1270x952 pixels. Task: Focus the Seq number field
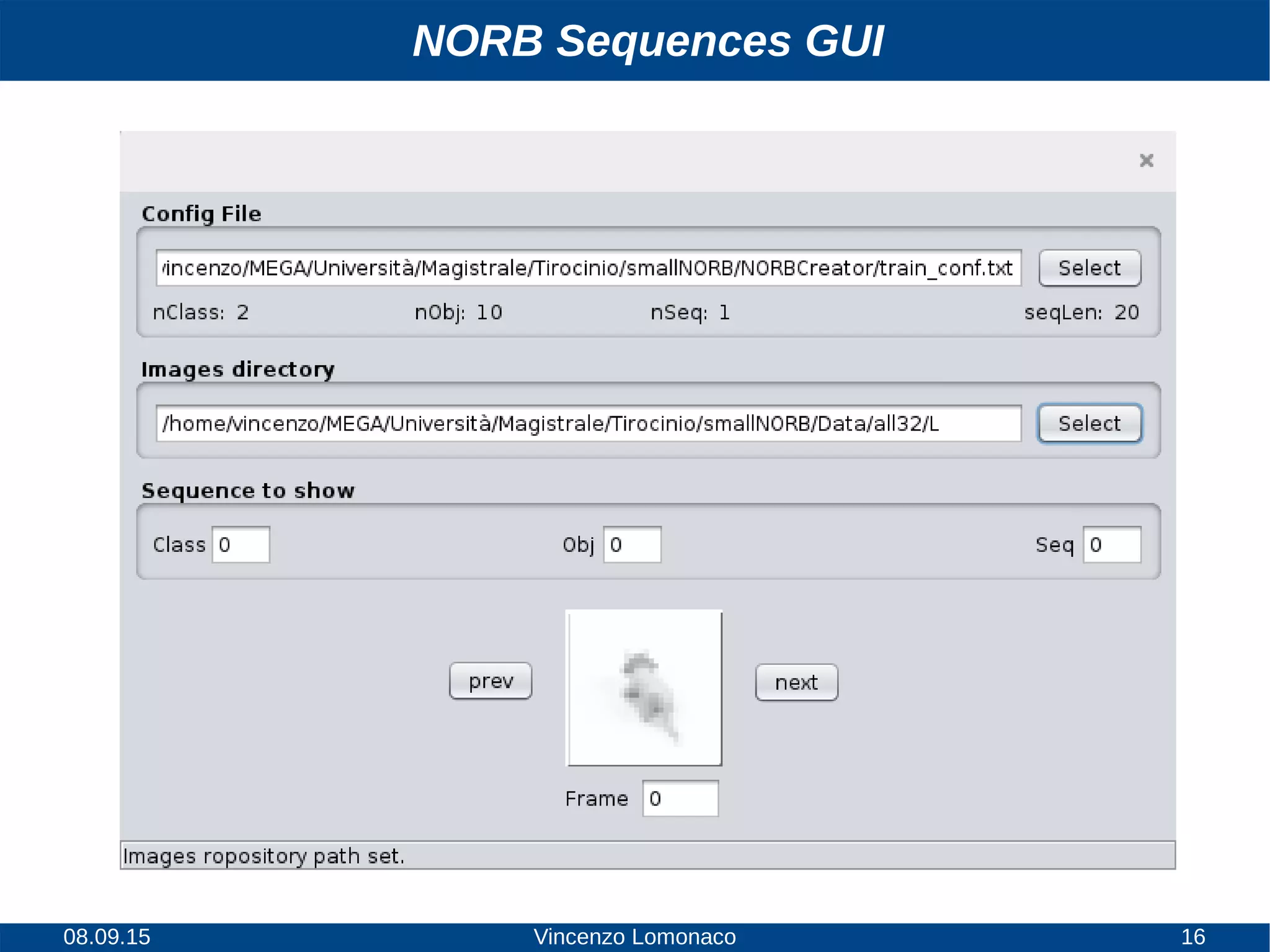pos(1112,545)
